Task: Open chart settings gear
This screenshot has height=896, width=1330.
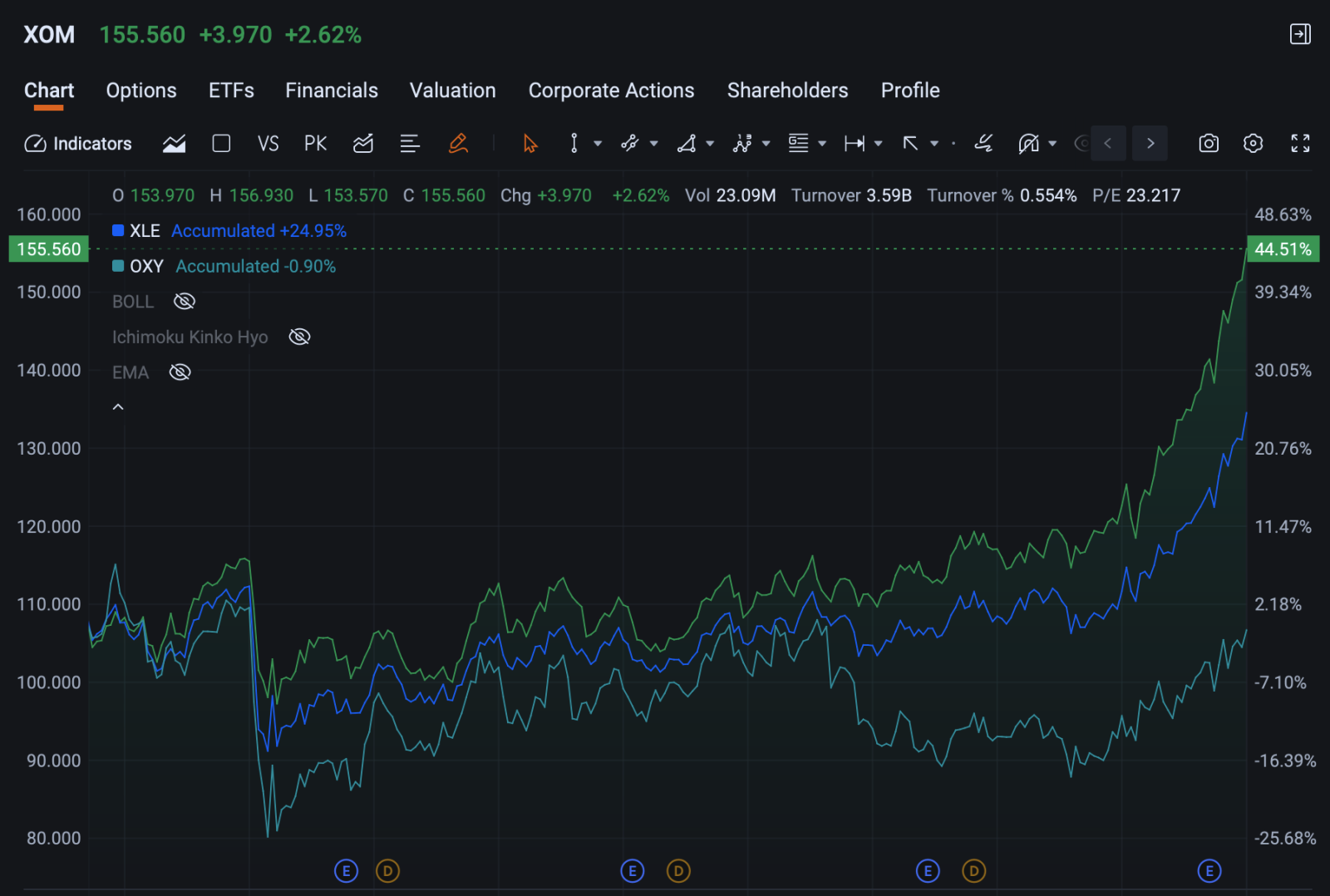Action: [x=1253, y=144]
